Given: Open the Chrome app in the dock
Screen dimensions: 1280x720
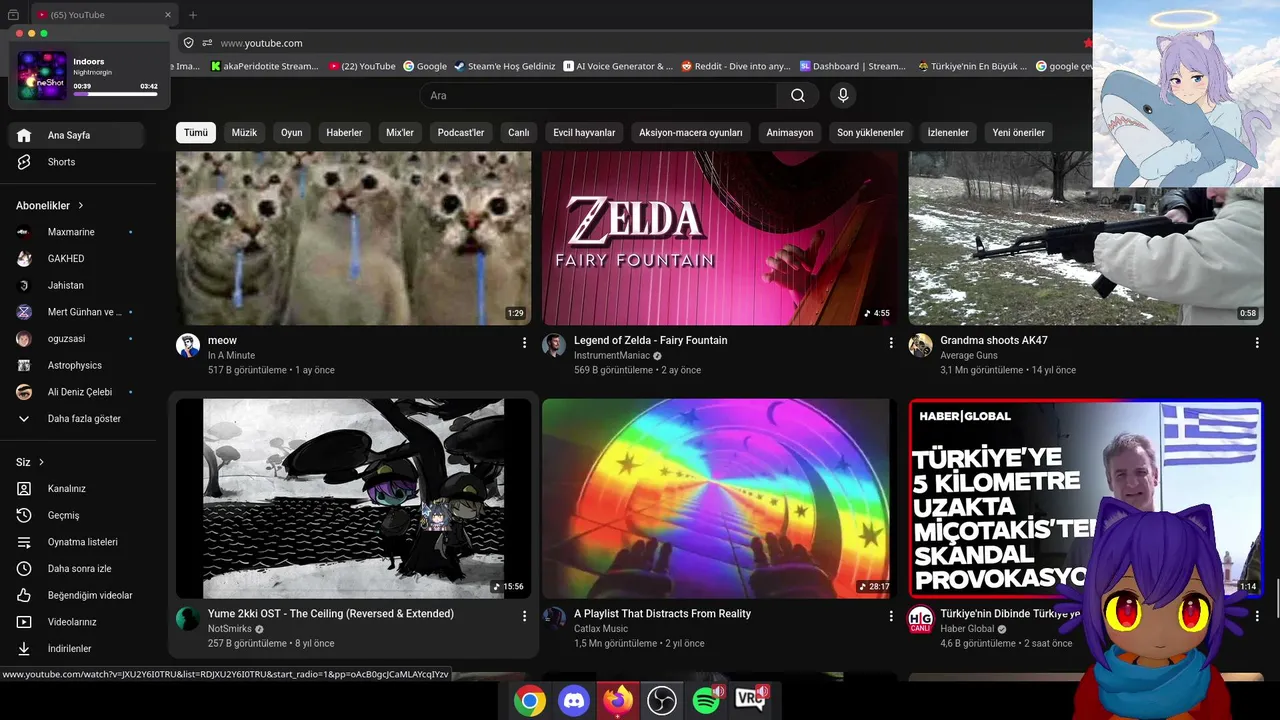Looking at the screenshot, I should (x=530, y=701).
